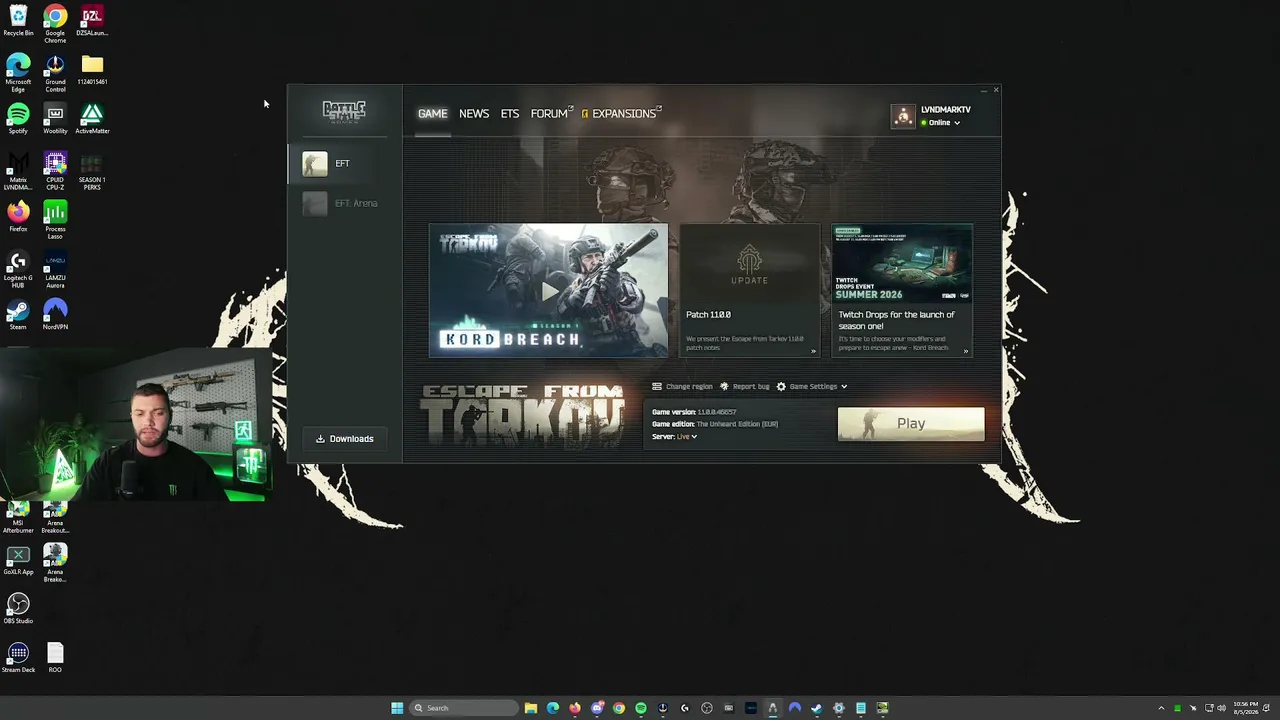
Task: Select Wootility desktop shortcut
Action: click(x=55, y=119)
